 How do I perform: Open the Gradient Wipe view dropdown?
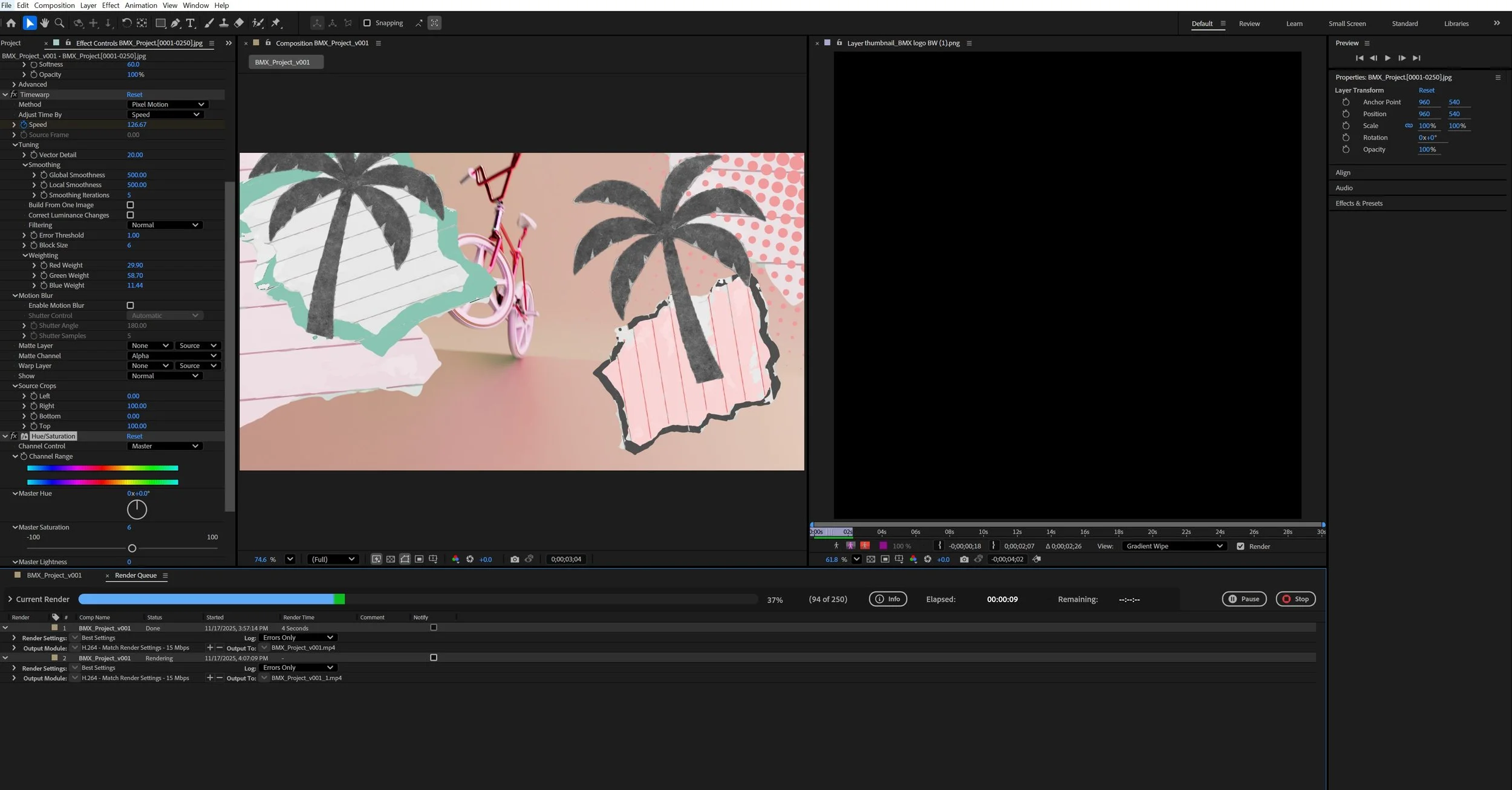coord(1173,546)
